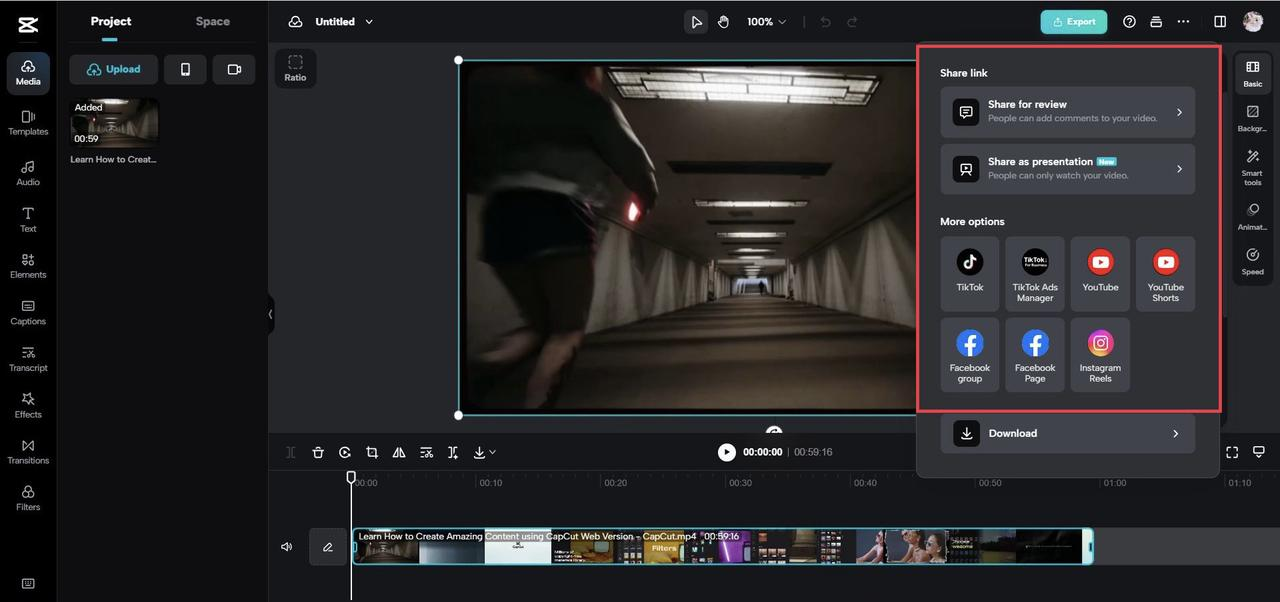The width and height of the screenshot is (1280, 602).
Task: Open the Text panel
Action: (x=28, y=220)
